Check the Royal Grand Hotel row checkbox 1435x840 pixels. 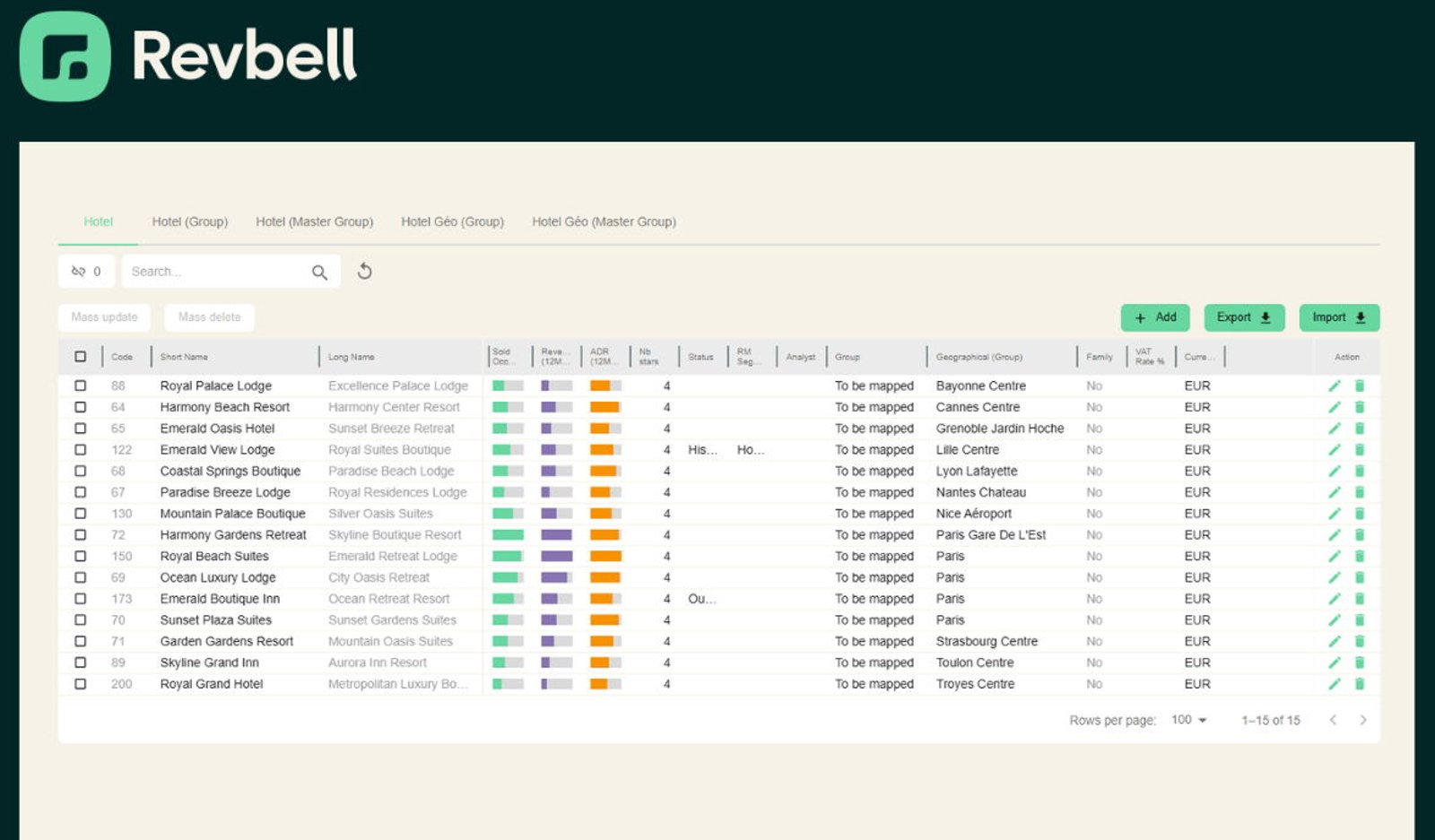coord(81,684)
